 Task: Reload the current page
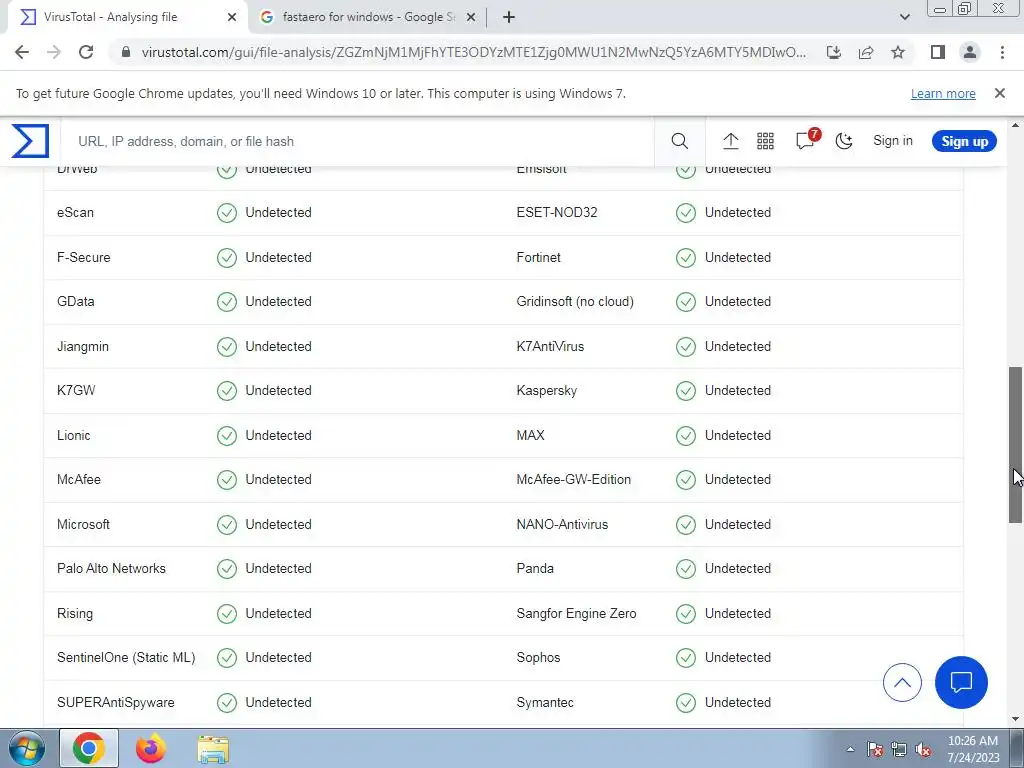(x=86, y=52)
